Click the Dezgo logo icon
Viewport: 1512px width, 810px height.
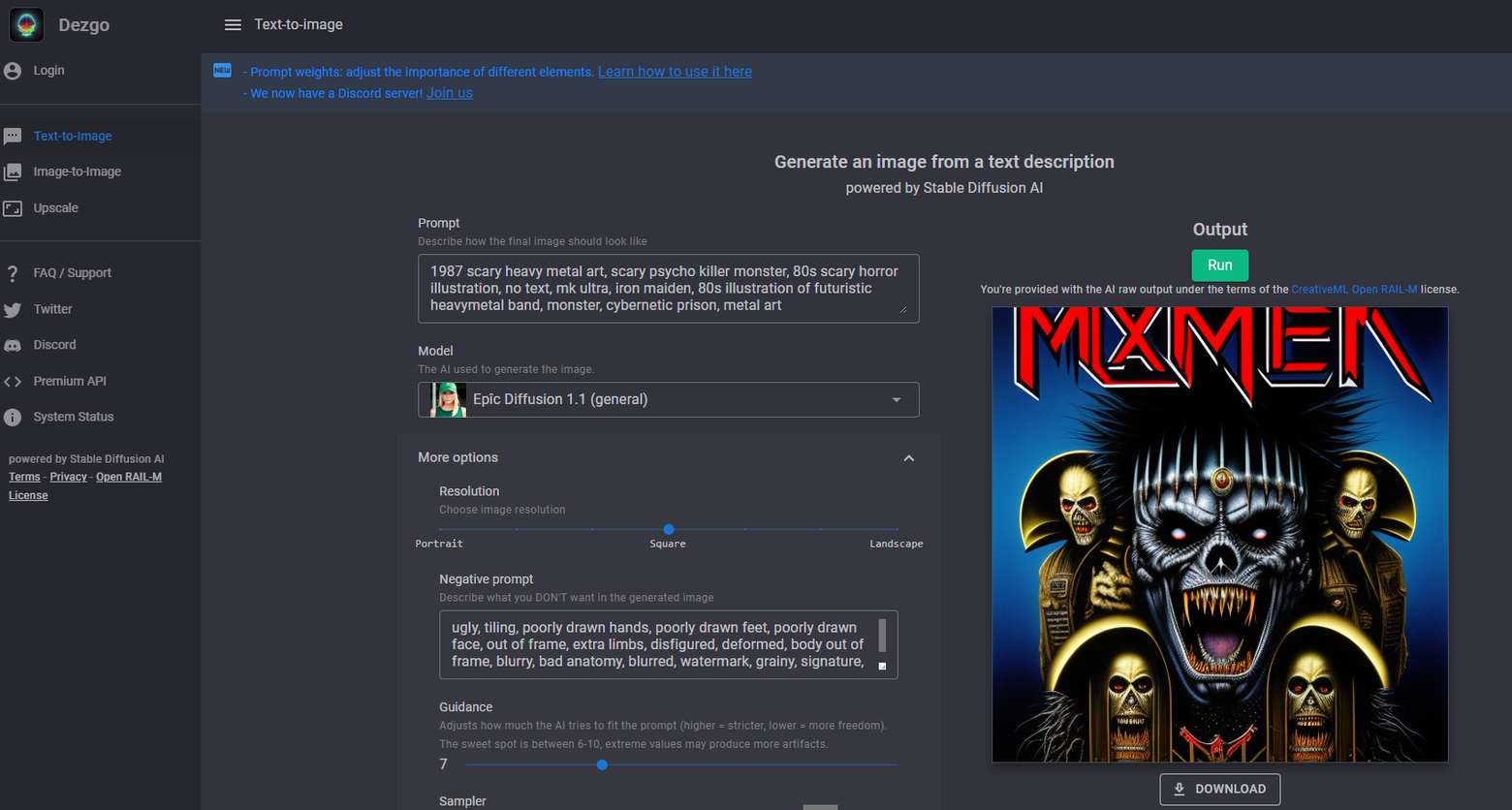coord(26,25)
